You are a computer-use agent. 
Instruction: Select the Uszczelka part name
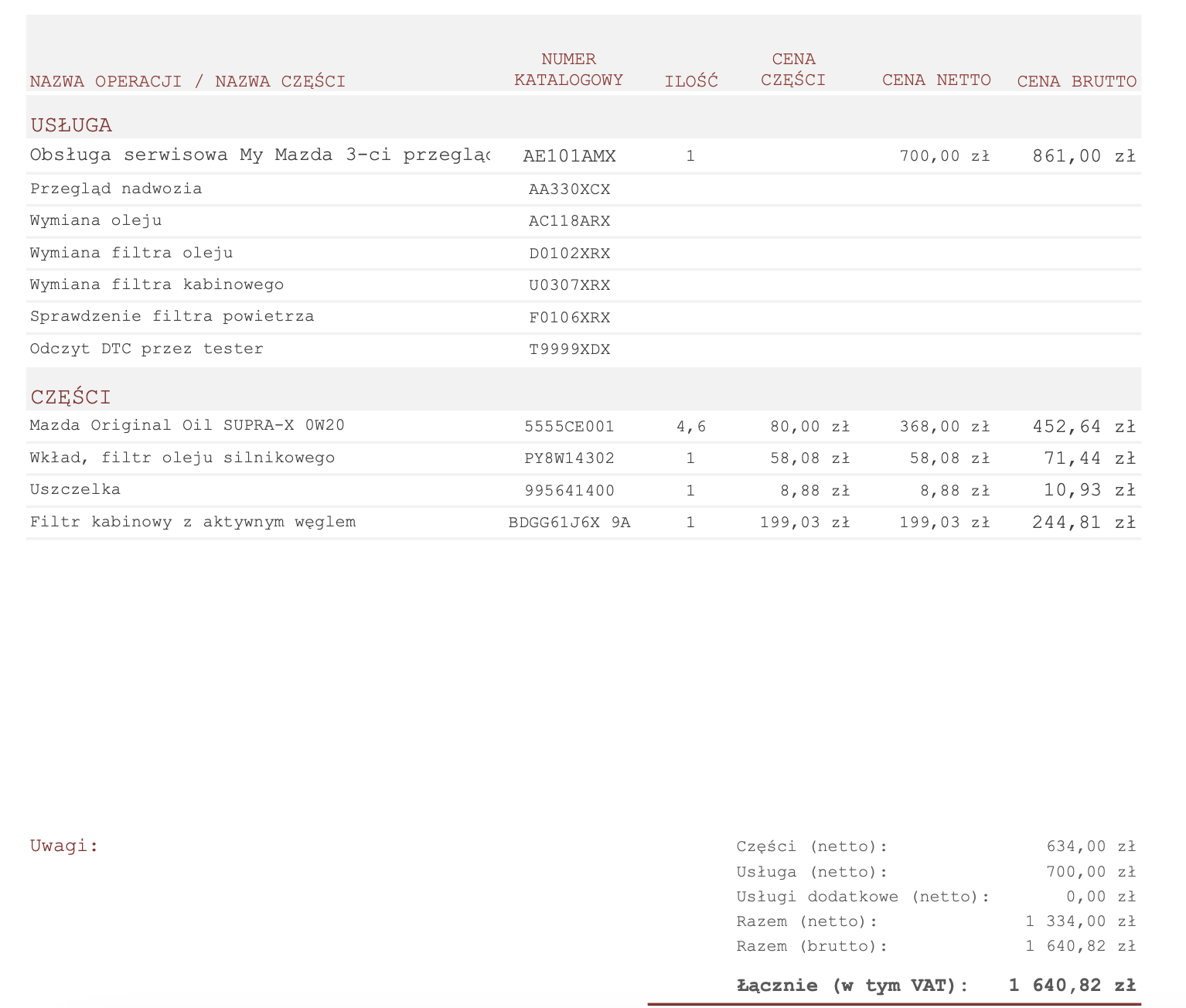75,489
